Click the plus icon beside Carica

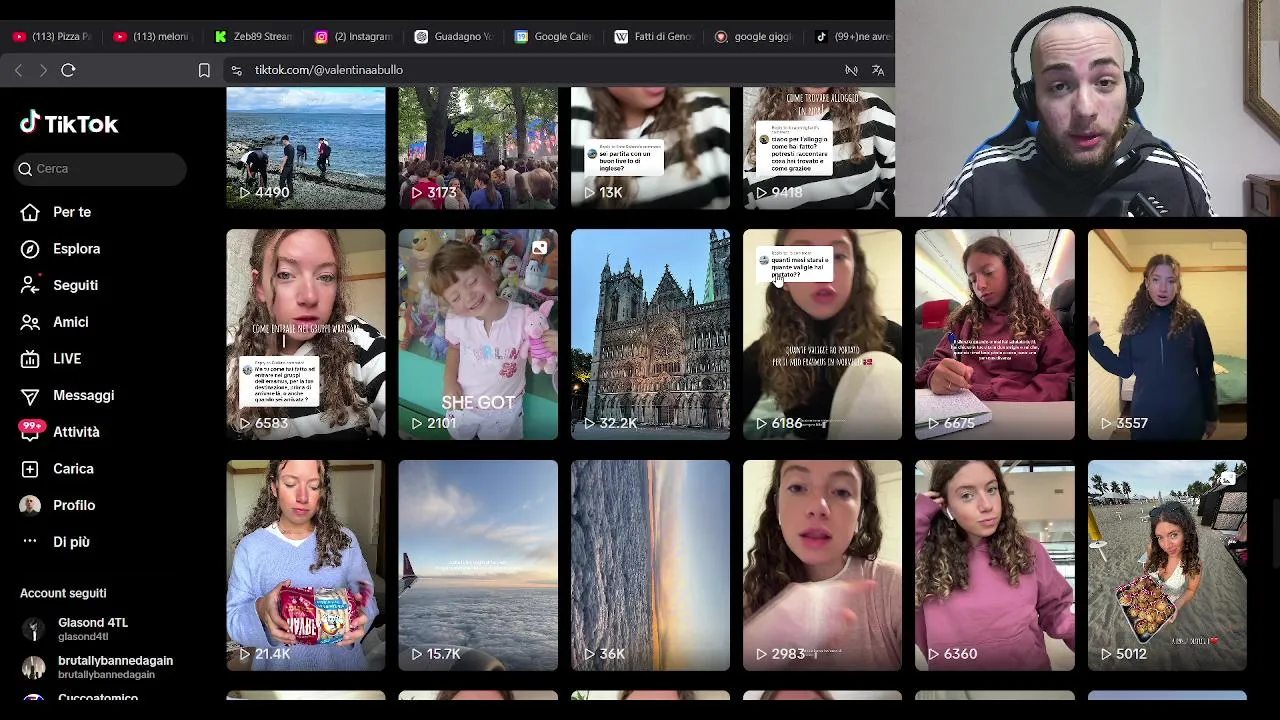click(x=30, y=469)
